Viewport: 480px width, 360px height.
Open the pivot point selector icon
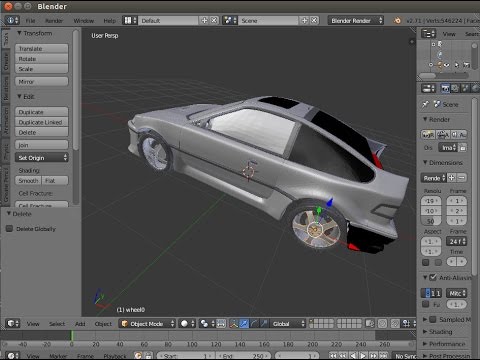[x=206, y=323]
